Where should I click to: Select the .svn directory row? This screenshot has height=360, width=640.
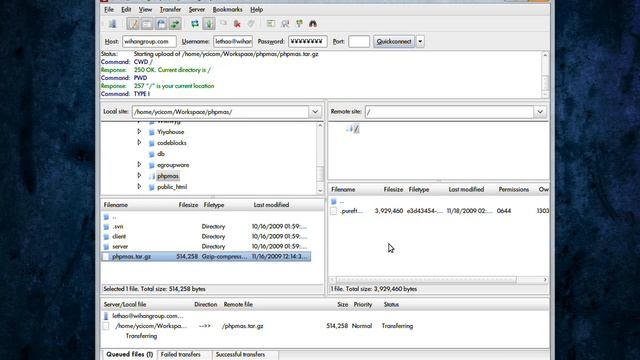[x=206, y=227]
